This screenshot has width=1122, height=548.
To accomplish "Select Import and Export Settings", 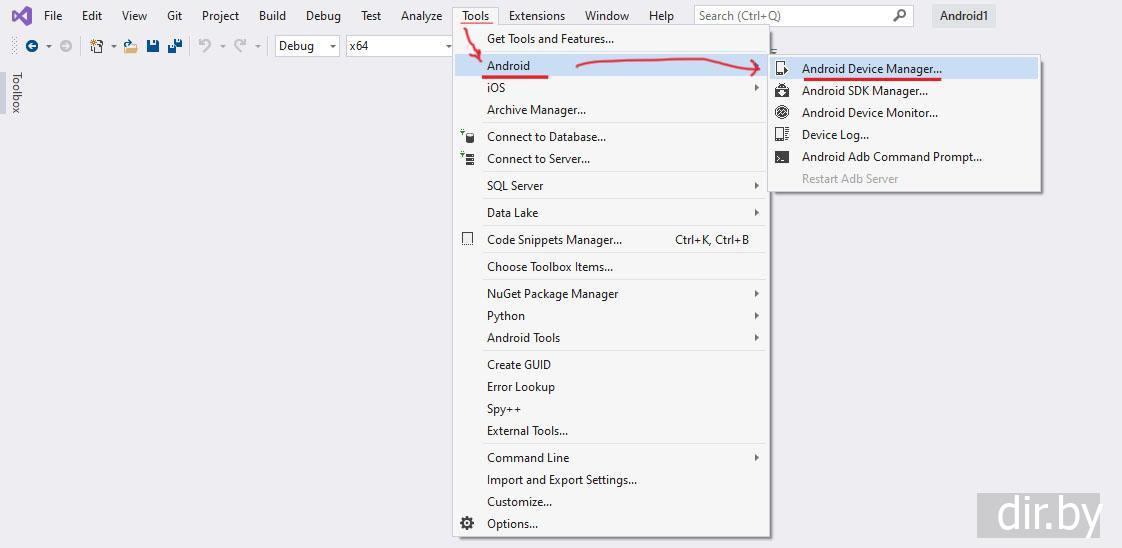I will tap(611, 480).
